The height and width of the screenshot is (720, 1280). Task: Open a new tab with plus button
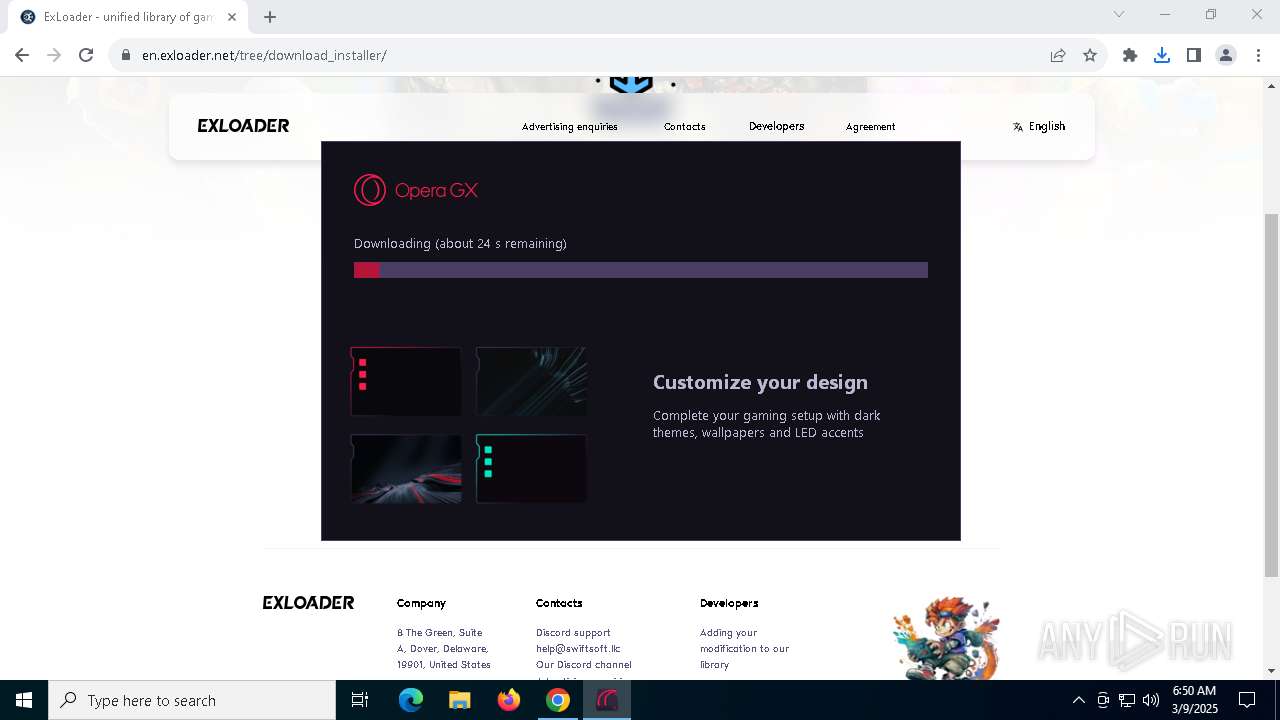point(270,16)
